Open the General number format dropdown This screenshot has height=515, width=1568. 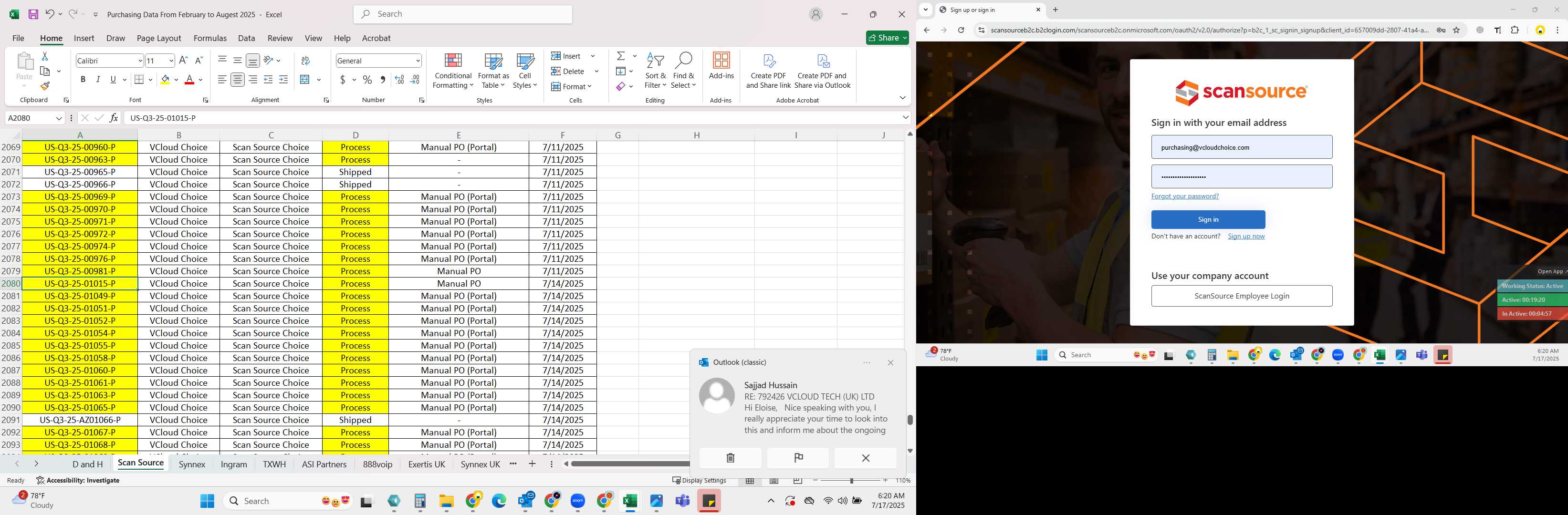pyautogui.click(x=418, y=61)
